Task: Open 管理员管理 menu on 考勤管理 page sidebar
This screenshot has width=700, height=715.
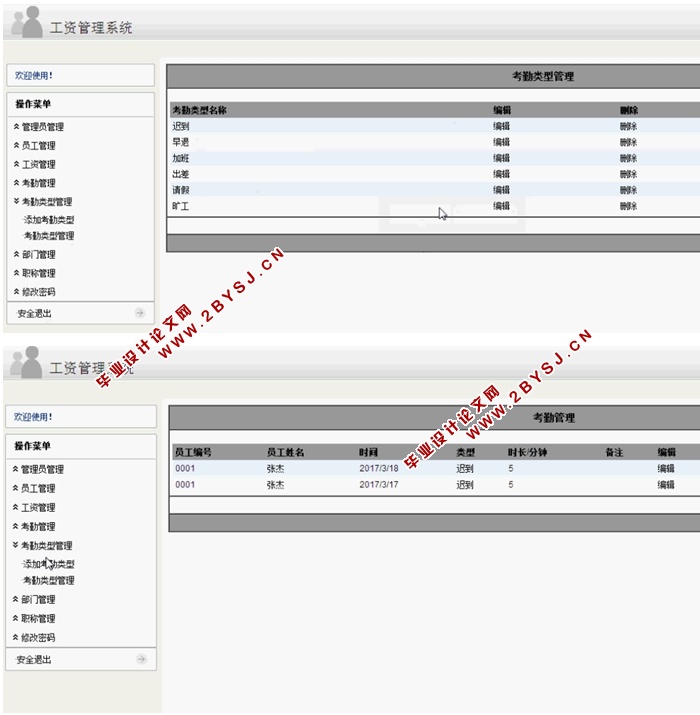Action: 42,469
